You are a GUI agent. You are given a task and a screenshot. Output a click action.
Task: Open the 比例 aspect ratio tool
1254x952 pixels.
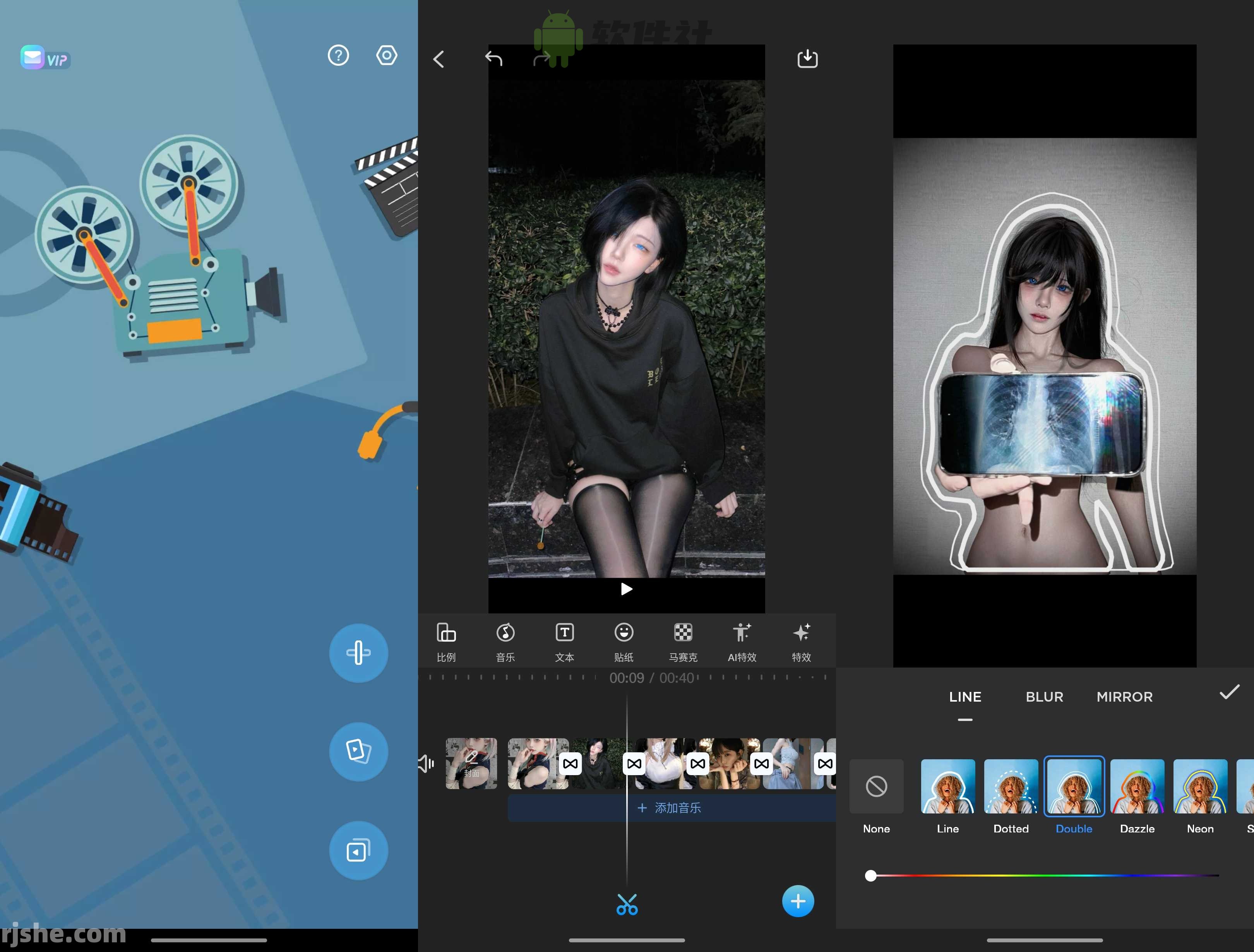point(446,641)
